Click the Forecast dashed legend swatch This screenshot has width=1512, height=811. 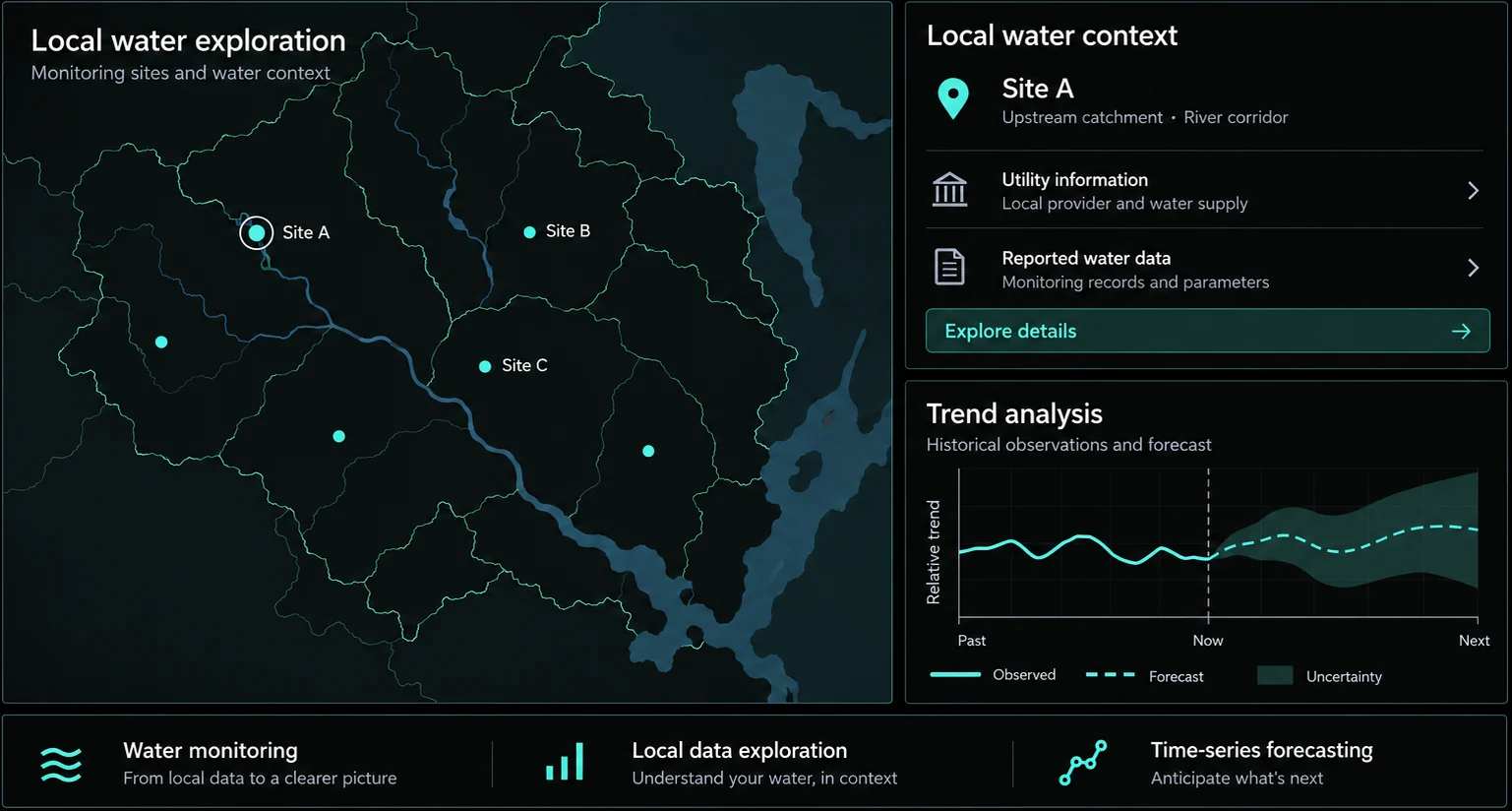(x=1111, y=675)
